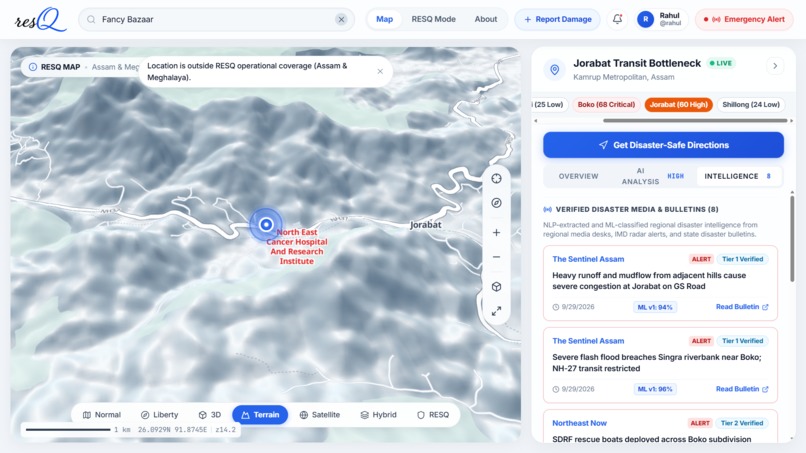
Task: Open The Sentinel Assam link on Jorabat bulletin
Action: [588, 259]
